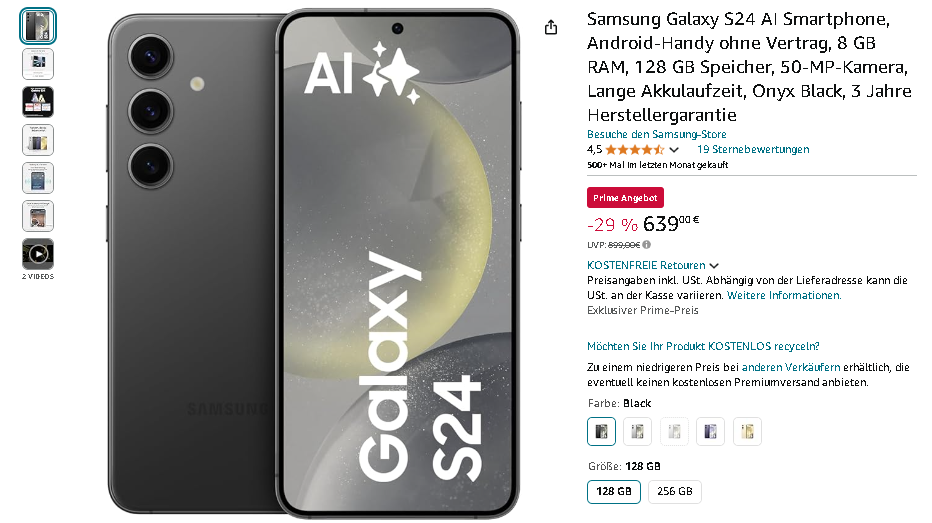Click the share icon beside product image
Screen dimensions: 932x523
pos(551,27)
